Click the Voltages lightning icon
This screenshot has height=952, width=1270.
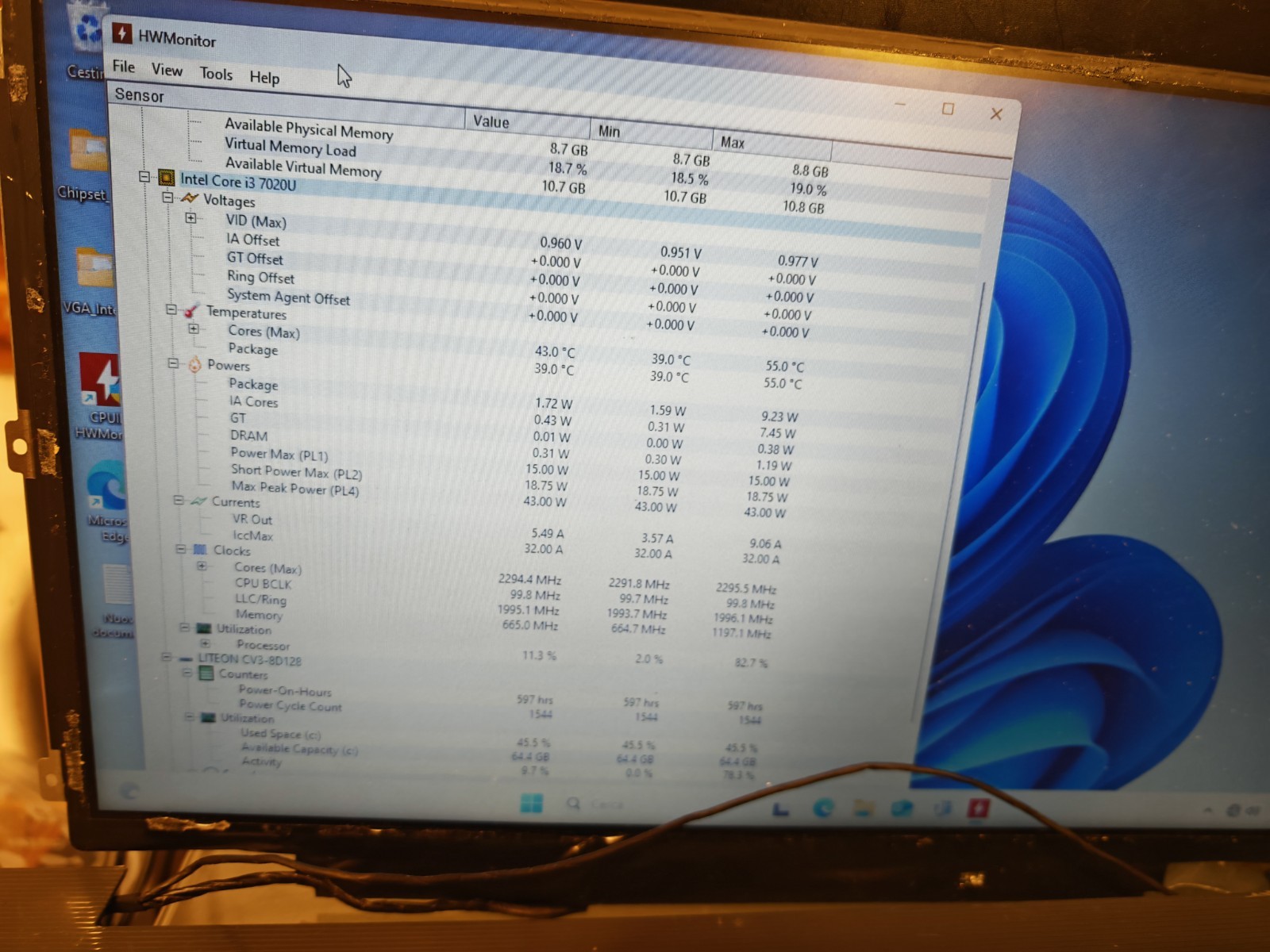[189, 198]
